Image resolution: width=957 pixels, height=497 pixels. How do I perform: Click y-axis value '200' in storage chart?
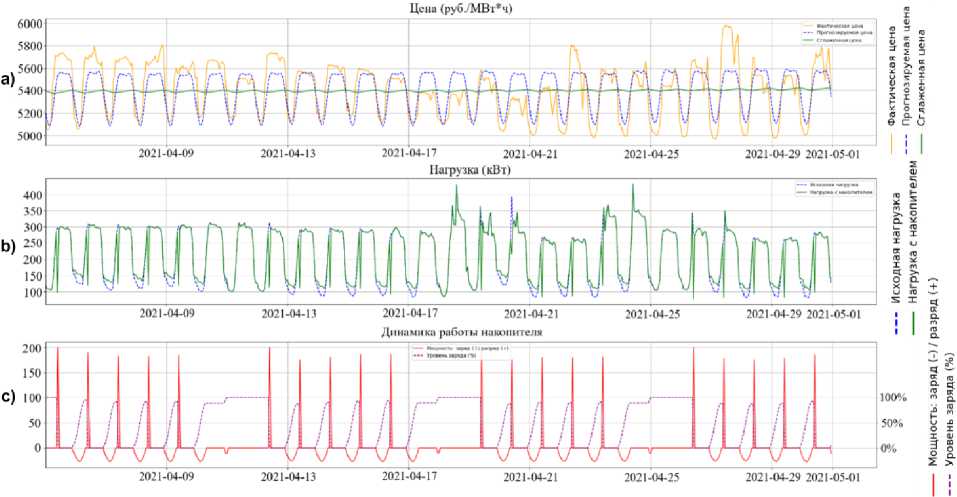tap(34, 348)
